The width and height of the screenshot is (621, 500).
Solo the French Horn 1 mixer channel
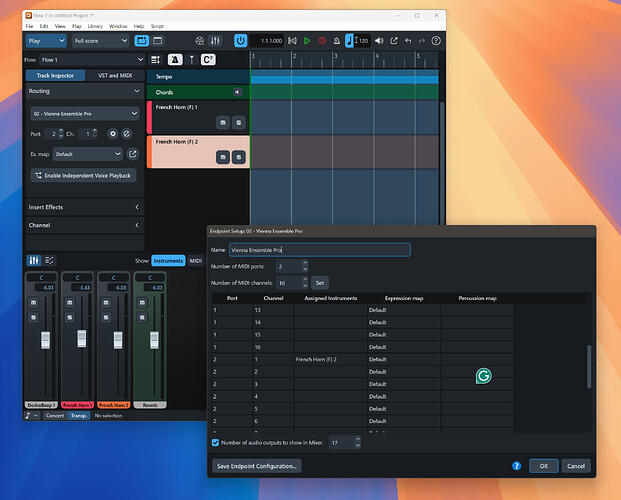[70, 317]
